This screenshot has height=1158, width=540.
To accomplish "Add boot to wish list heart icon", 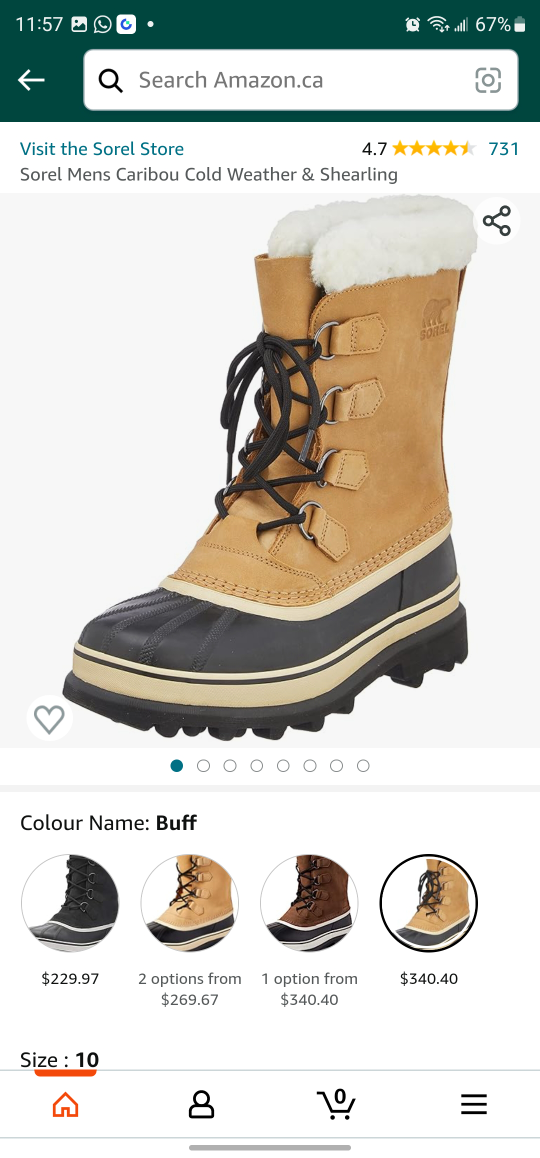I will (x=49, y=719).
